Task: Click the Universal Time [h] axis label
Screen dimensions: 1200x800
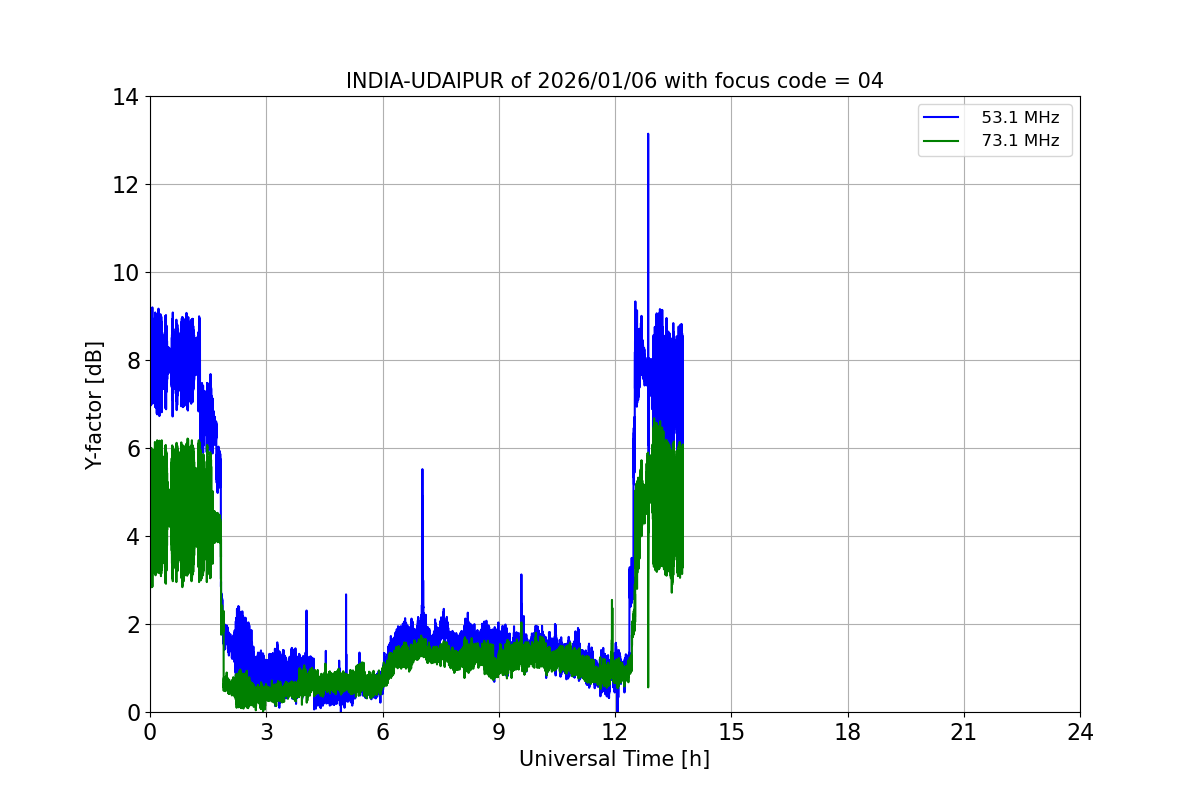Action: tap(614, 760)
